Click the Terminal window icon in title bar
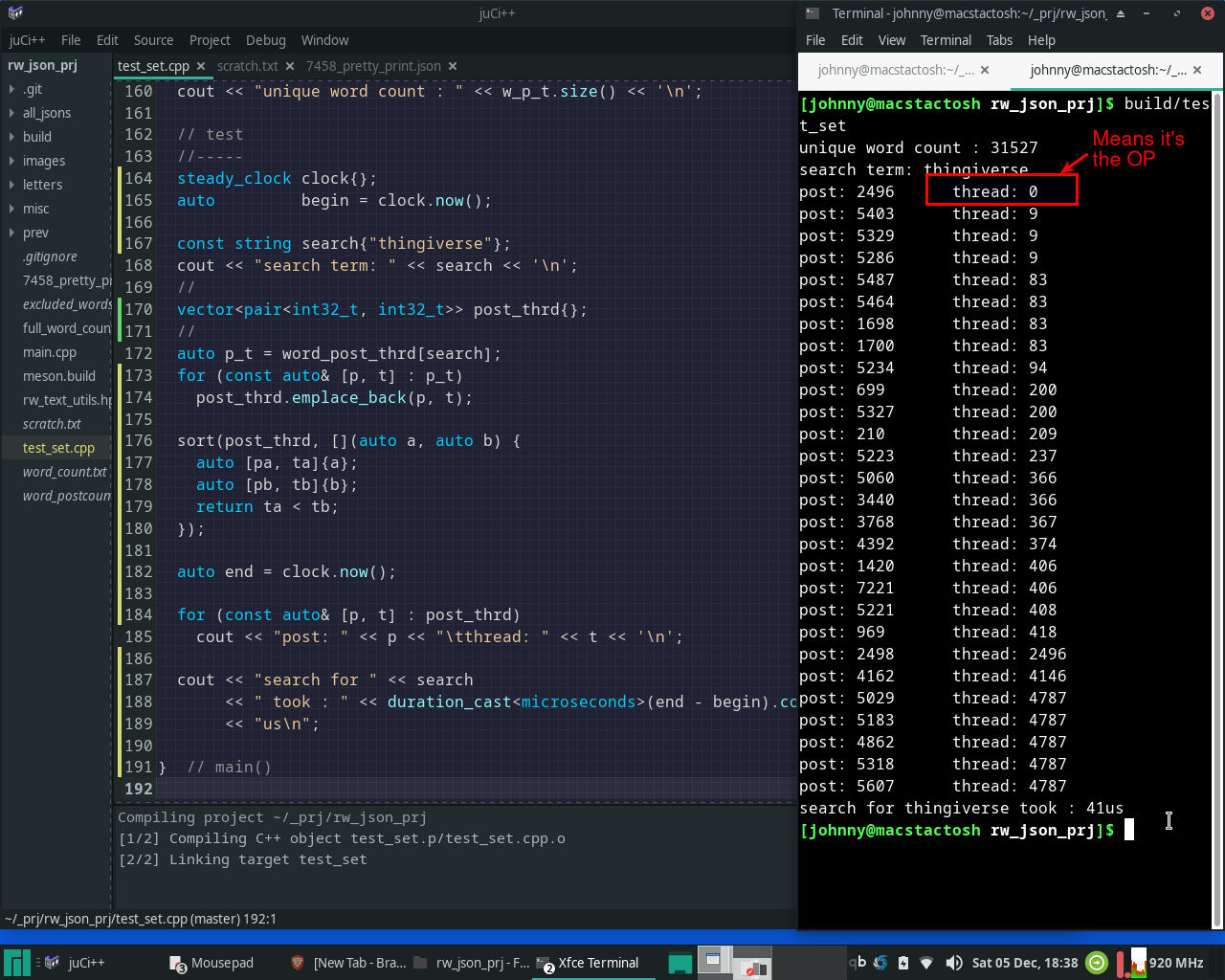The width and height of the screenshot is (1225, 980). coord(813,13)
